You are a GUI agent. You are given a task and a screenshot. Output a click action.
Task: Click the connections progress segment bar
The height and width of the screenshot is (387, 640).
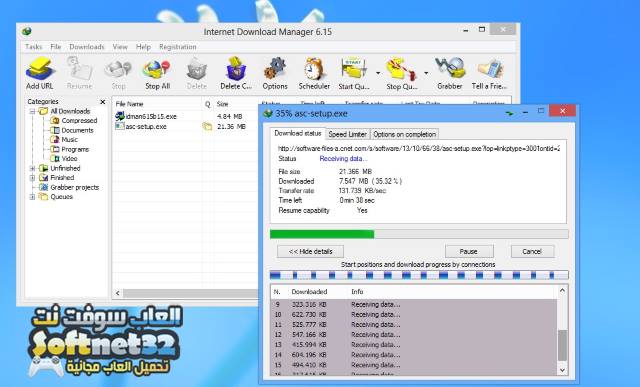419,276
